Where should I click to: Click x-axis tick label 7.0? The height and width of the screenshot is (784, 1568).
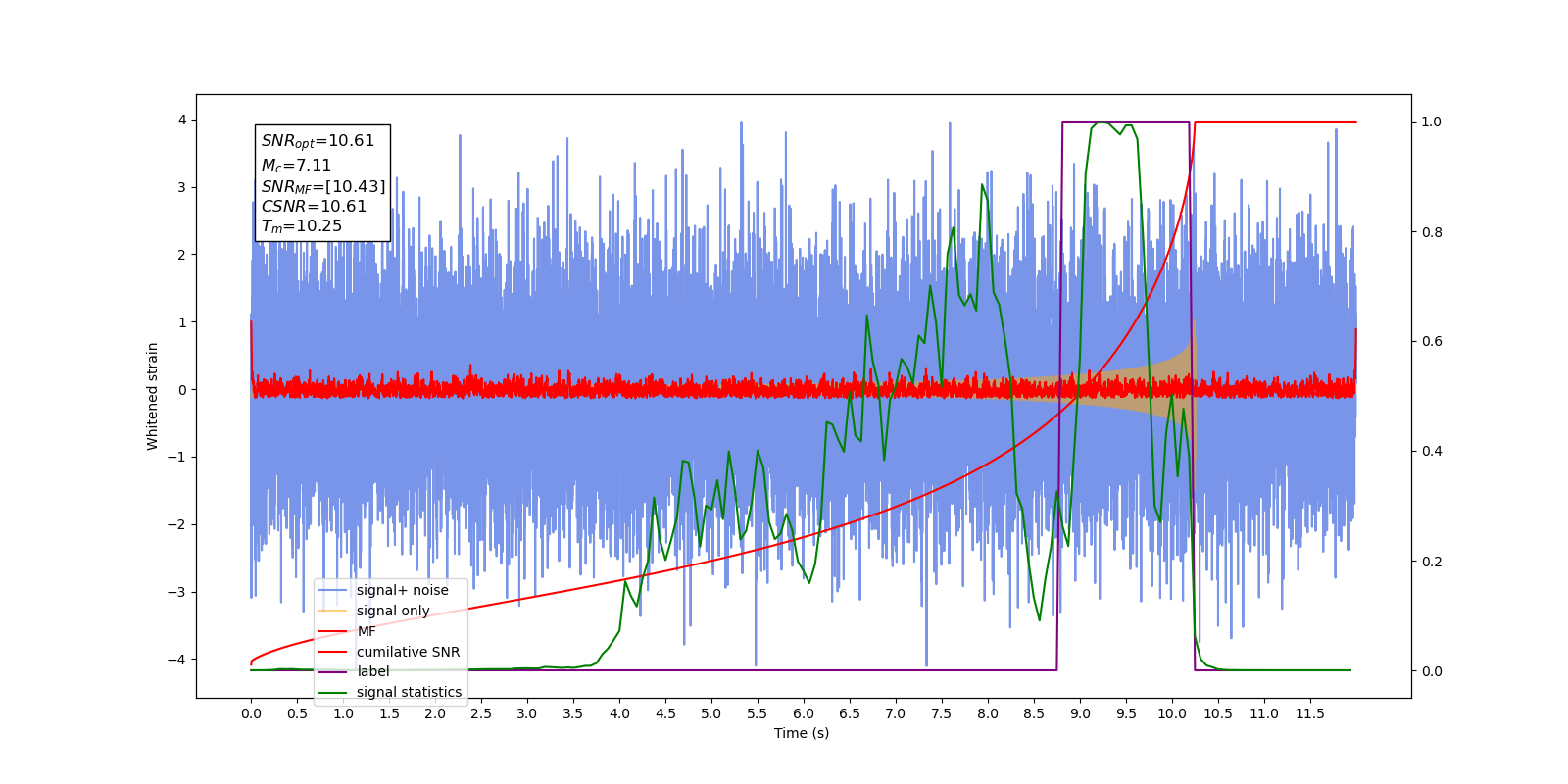[896, 713]
